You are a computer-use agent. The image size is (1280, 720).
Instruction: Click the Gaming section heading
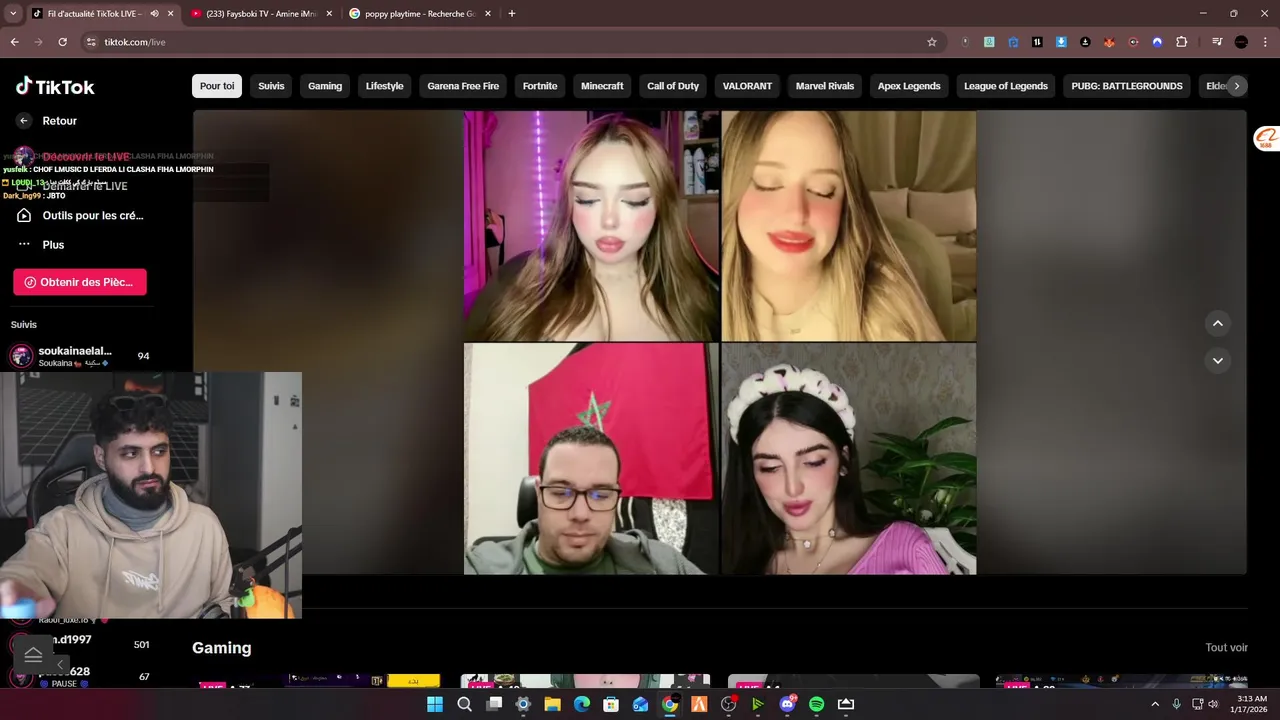pos(222,648)
